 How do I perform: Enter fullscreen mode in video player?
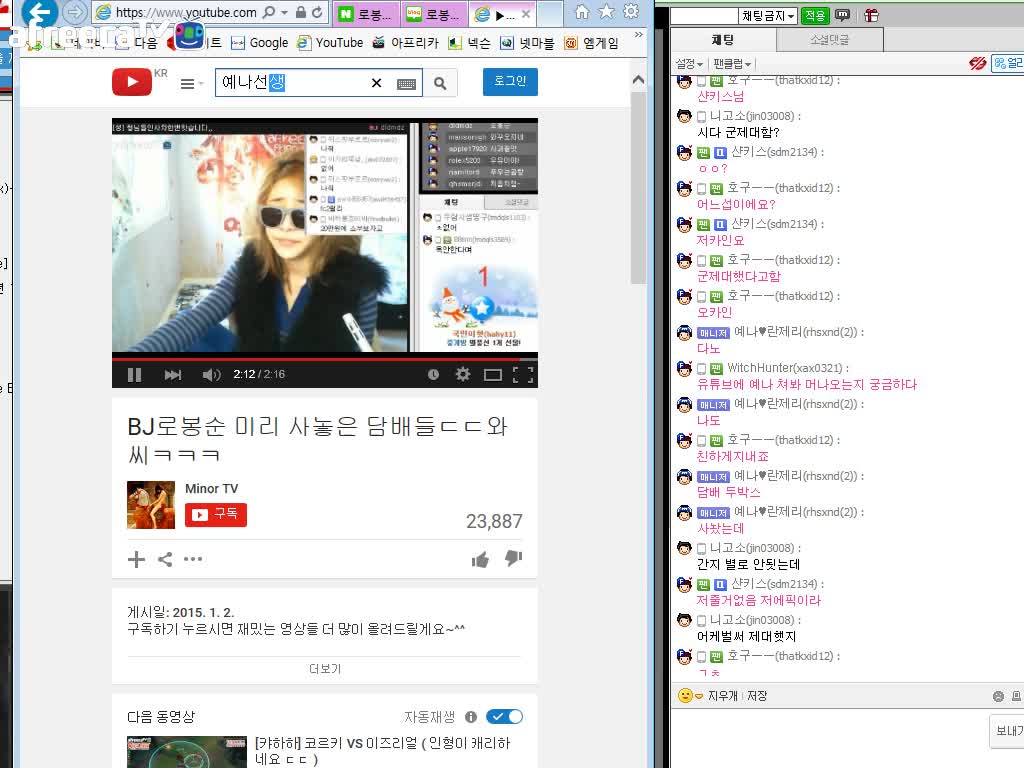(x=522, y=375)
